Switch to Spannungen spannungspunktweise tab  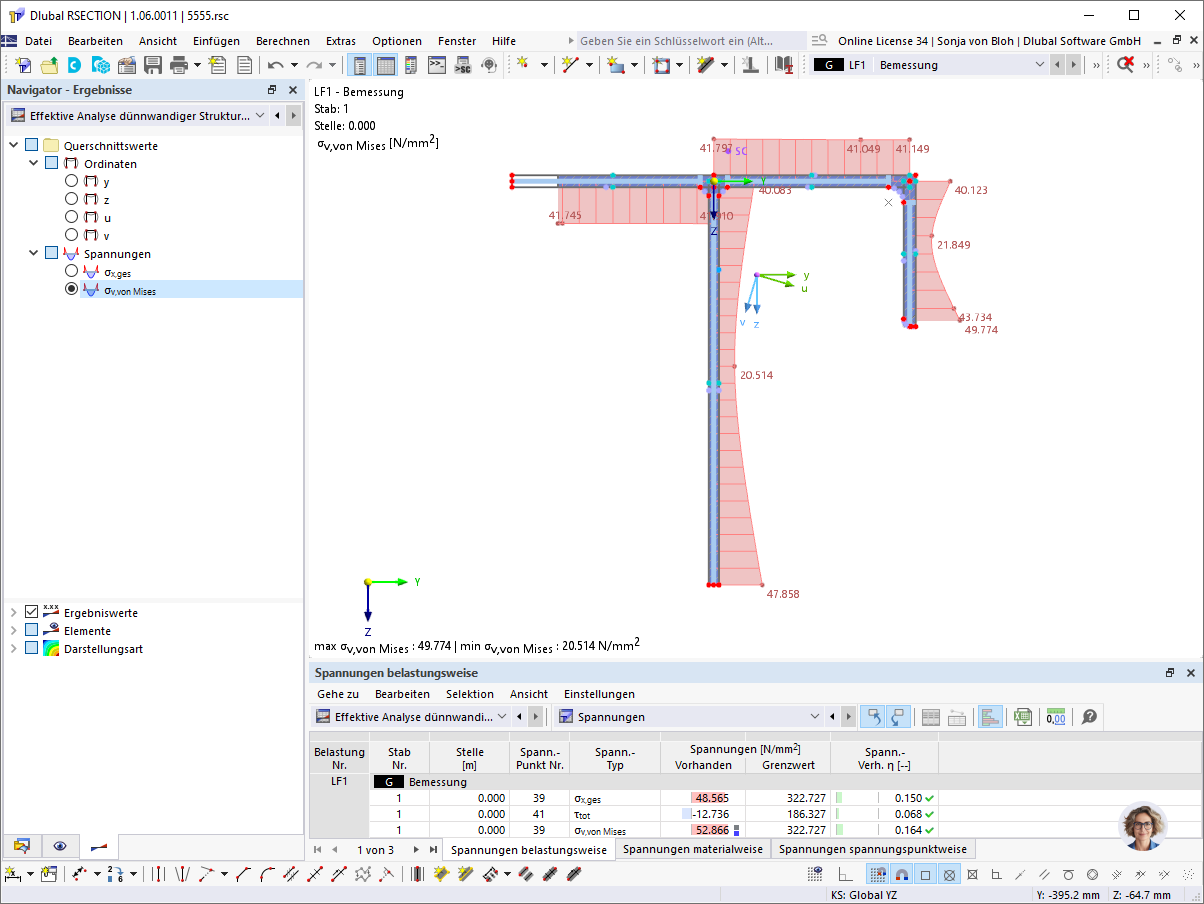point(873,849)
